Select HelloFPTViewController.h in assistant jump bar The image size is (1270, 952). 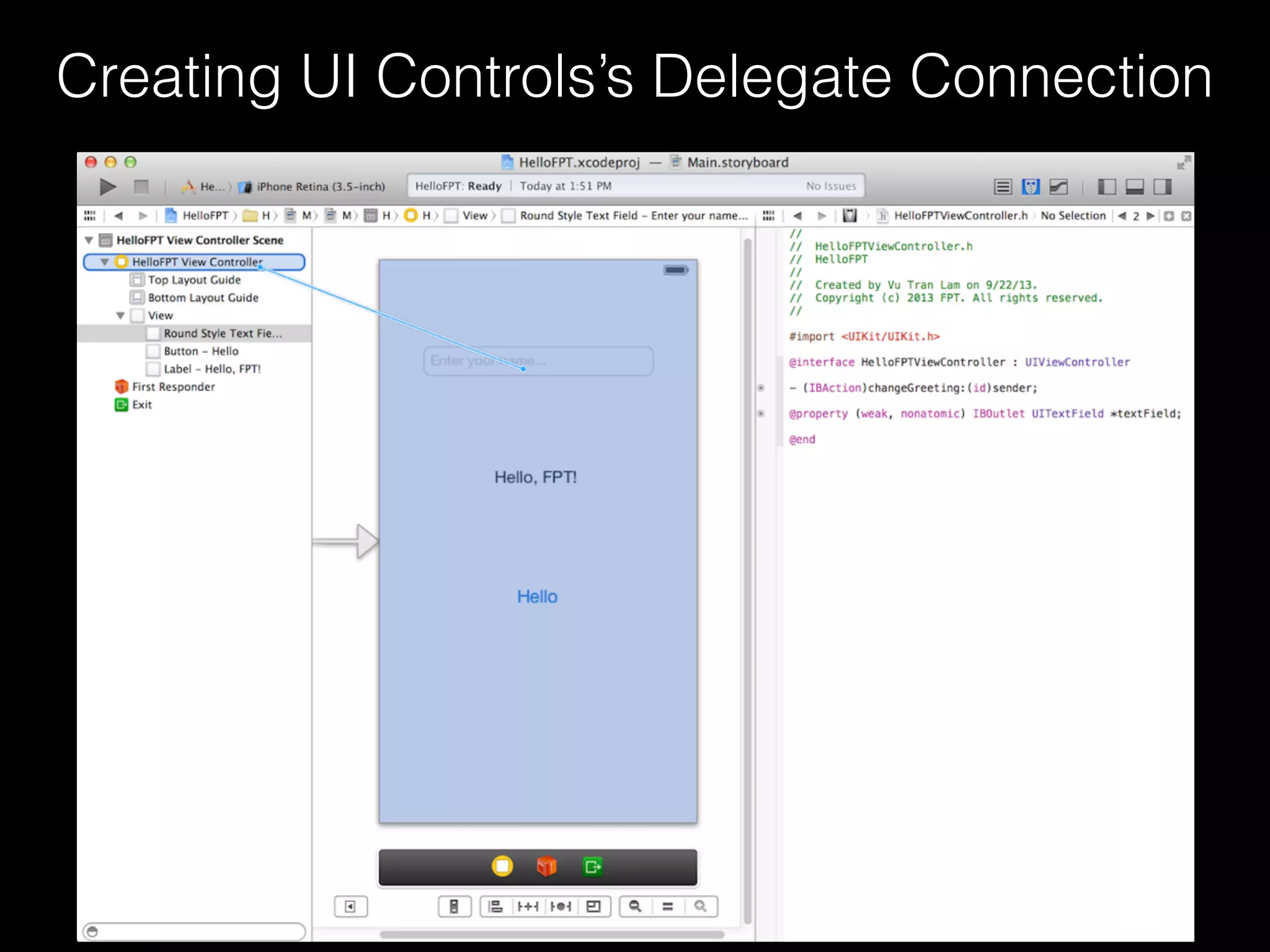952,216
